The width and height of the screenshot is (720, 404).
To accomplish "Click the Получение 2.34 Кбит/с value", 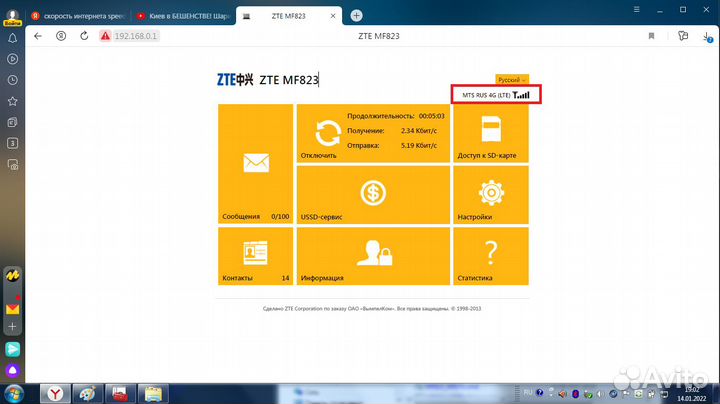I will [x=419, y=131].
